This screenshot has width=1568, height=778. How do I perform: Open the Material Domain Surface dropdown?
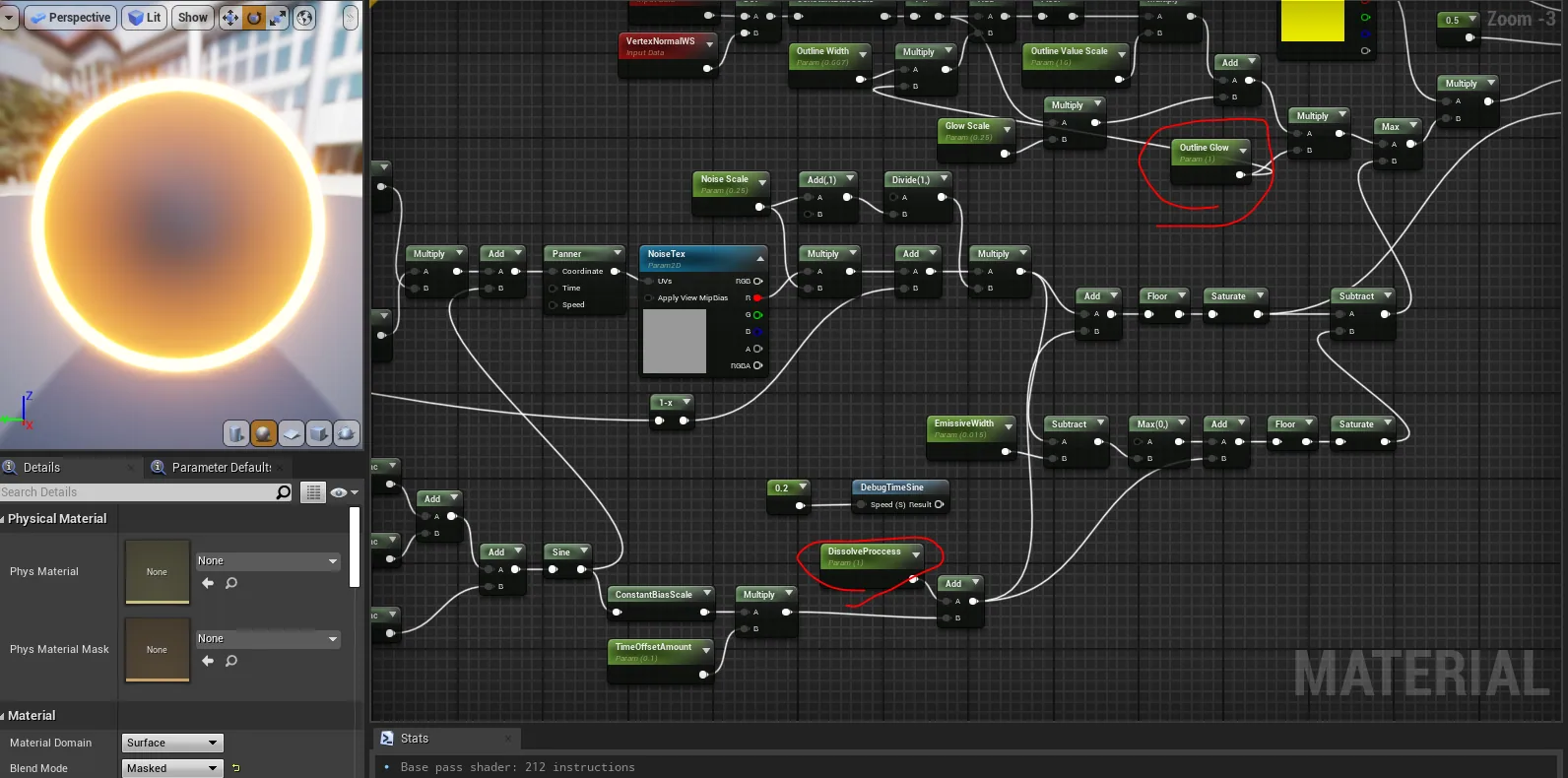(x=173, y=743)
